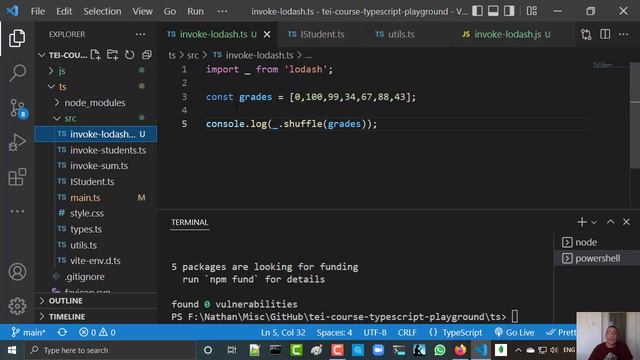Open the File menu

38,11
